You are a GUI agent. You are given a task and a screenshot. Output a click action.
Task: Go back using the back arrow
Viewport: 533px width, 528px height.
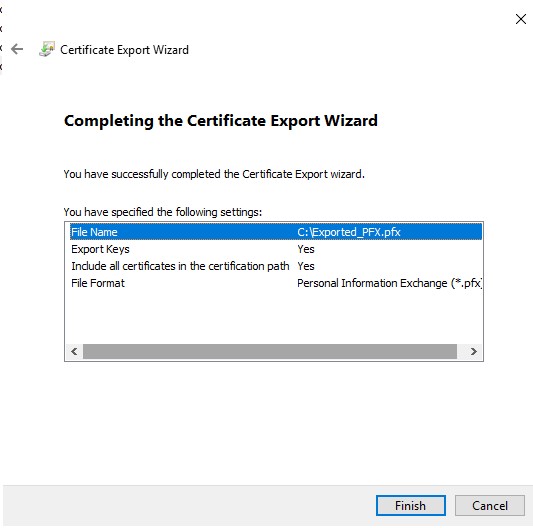coord(17,49)
